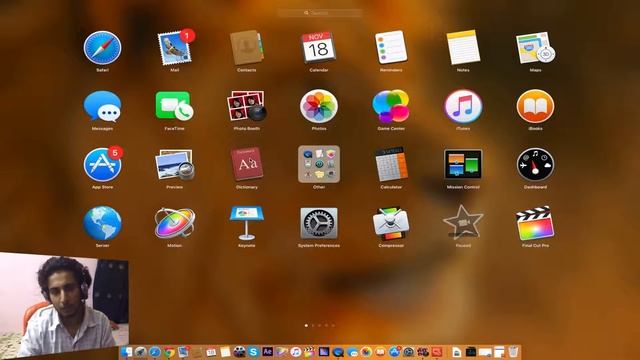
Task: Click the Launchpad search field
Action: point(320,13)
